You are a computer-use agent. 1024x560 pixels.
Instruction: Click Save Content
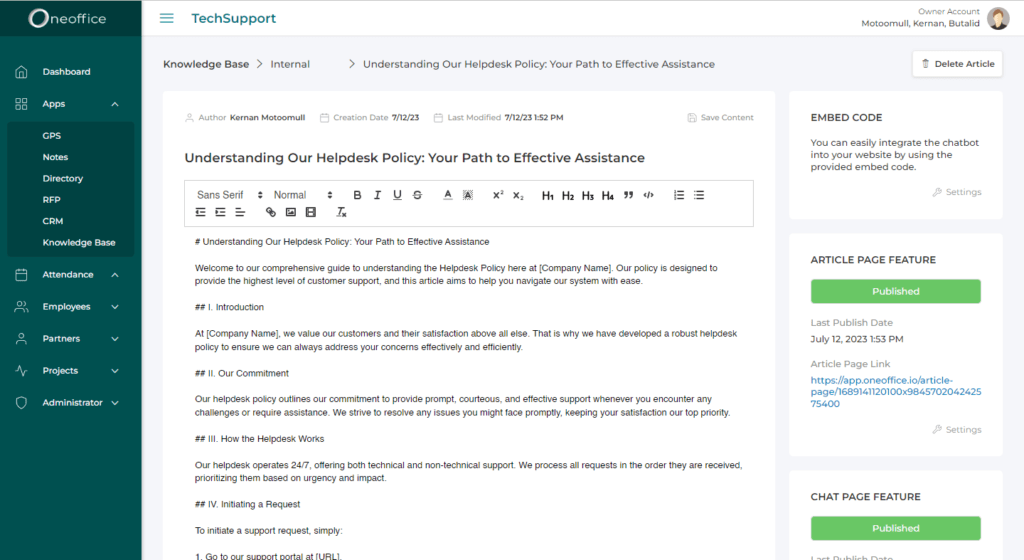pyautogui.click(x=720, y=117)
